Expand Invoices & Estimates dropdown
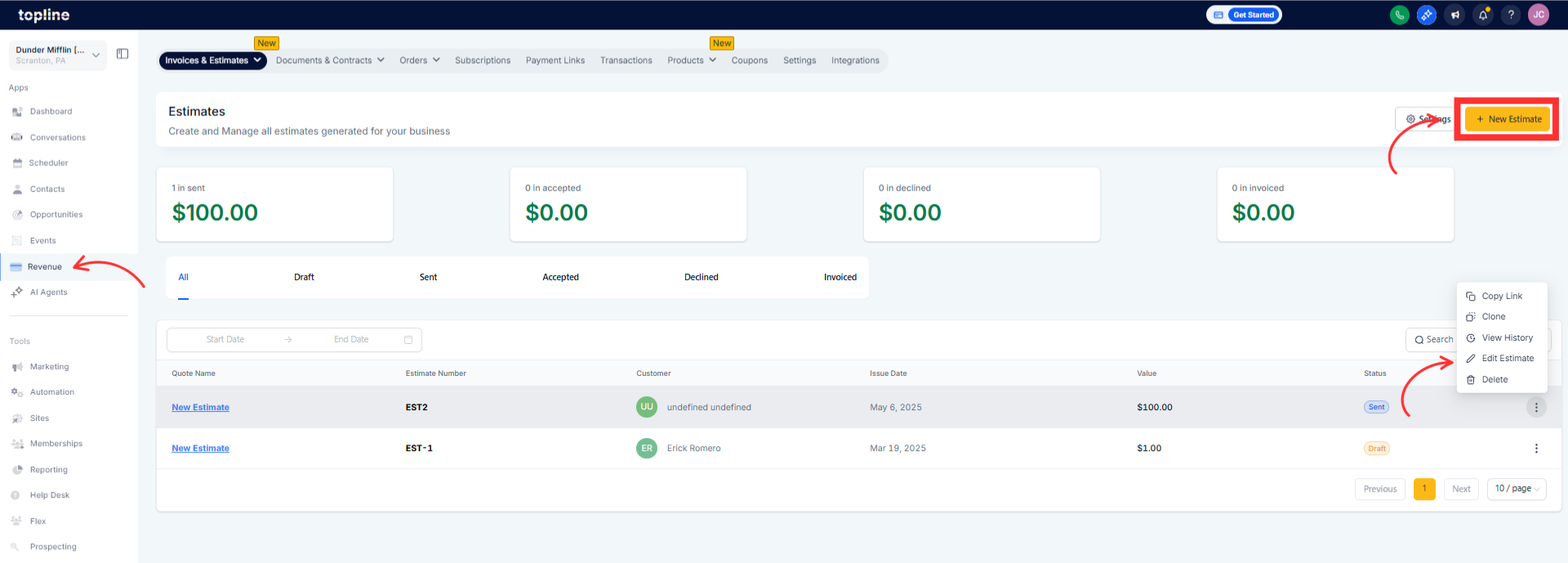 [x=213, y=60]
